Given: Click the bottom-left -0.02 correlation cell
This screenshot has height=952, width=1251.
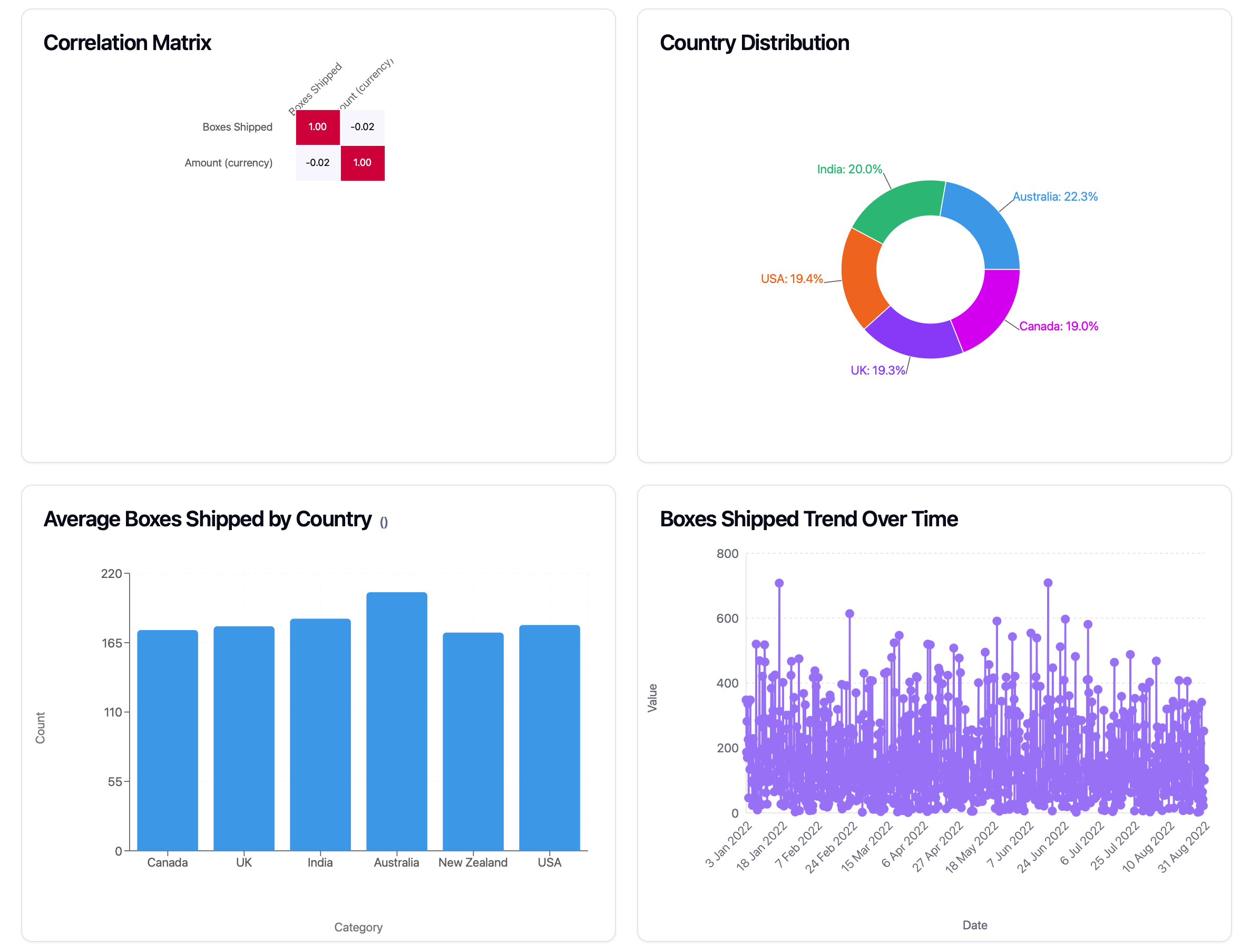Looking at the screenshot, I should coord(317,163).
